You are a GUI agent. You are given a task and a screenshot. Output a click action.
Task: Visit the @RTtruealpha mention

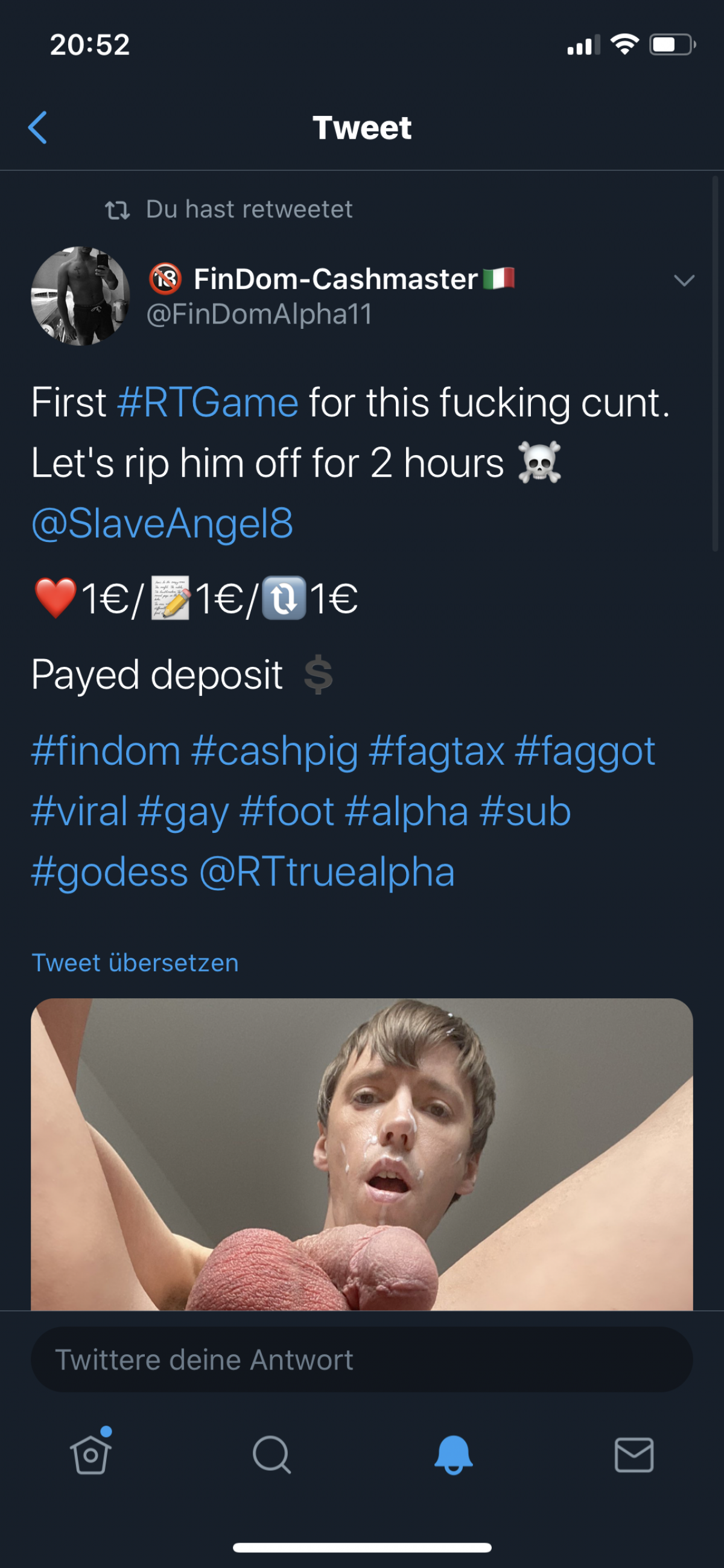point(327,872)
